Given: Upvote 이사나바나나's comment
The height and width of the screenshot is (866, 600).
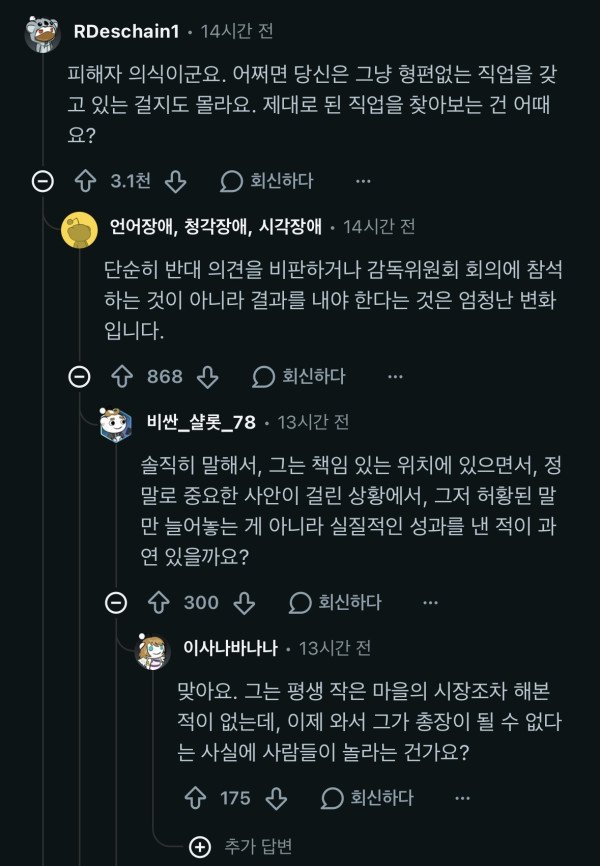Looking at the screenshot, I should coord(195,797).
